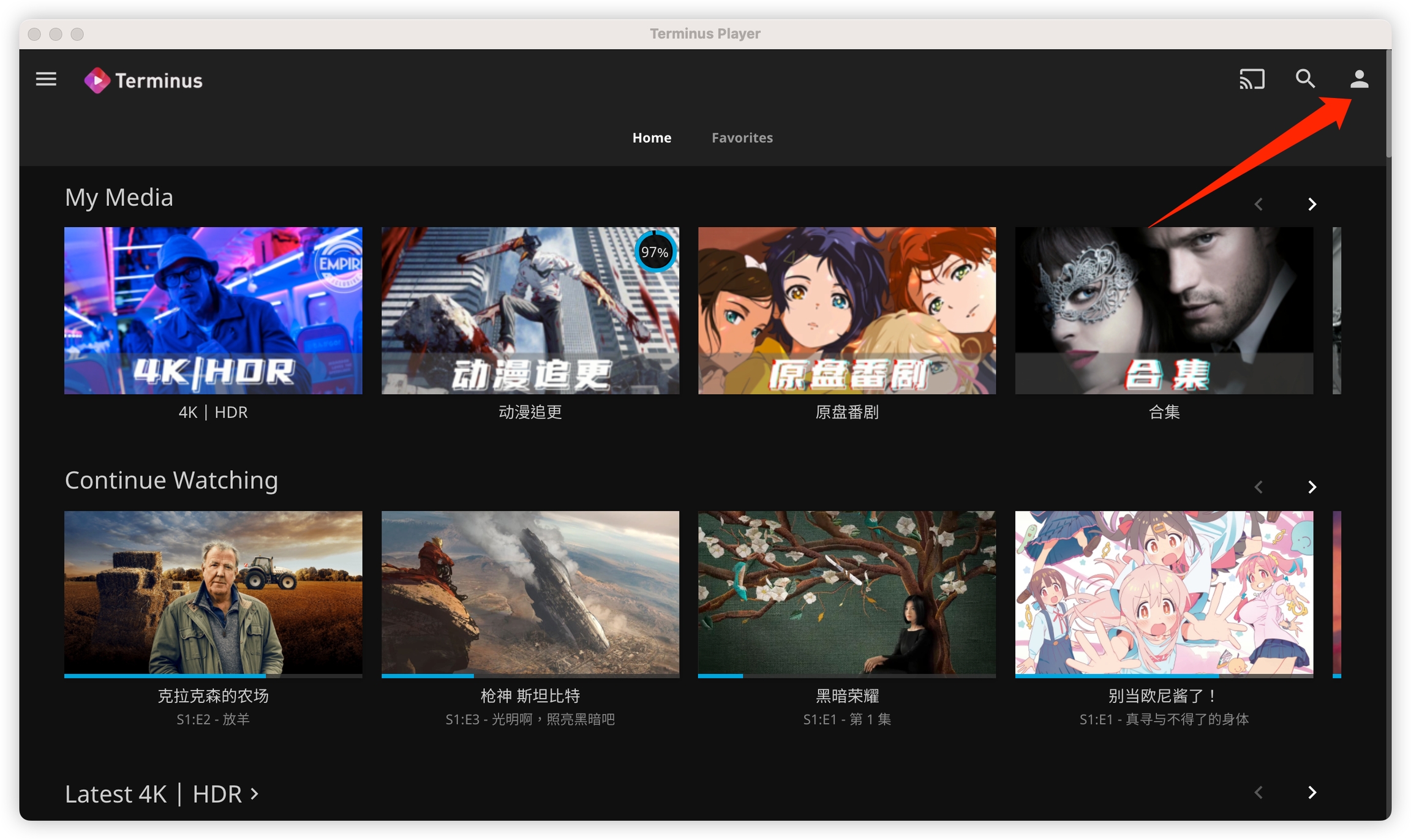Click the Terminus logo icon

pyautogui.click(x=97, y=80)
